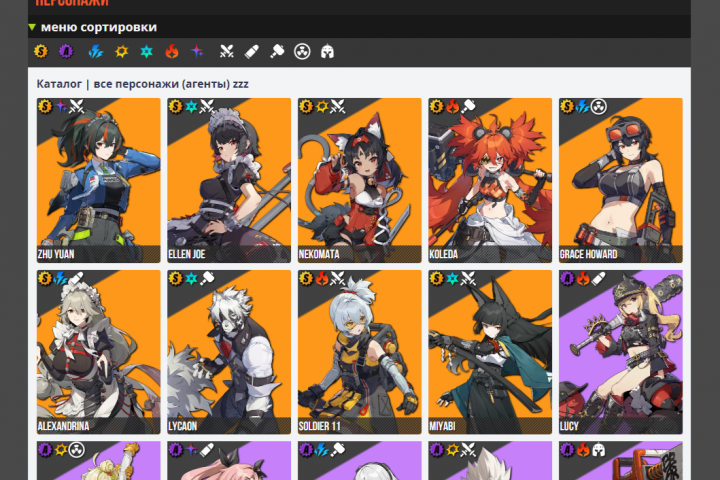Click Stun hammer icon on Koleda card

[x=468, y=107]
